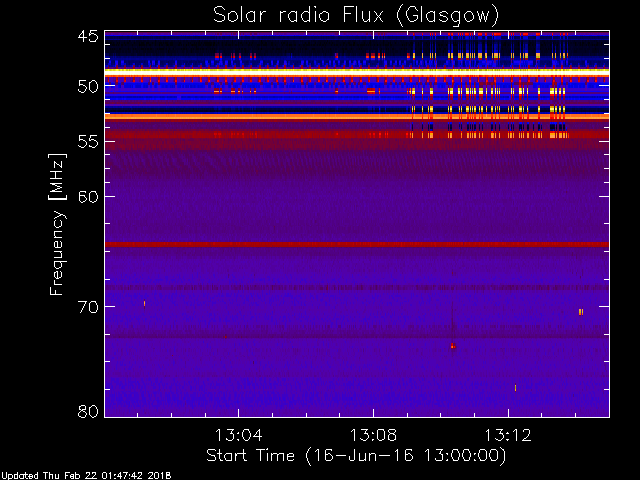Click the thin red line near 64 MHz
Image resolution: width=640 pixels, height=480 pixels.
tap(357, 244)
